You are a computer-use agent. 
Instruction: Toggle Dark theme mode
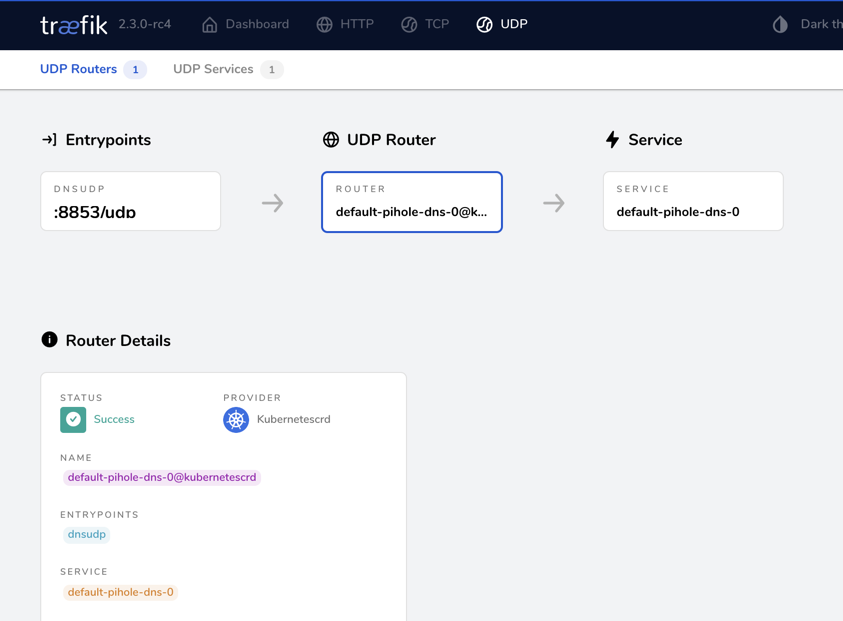click(781, 23)
